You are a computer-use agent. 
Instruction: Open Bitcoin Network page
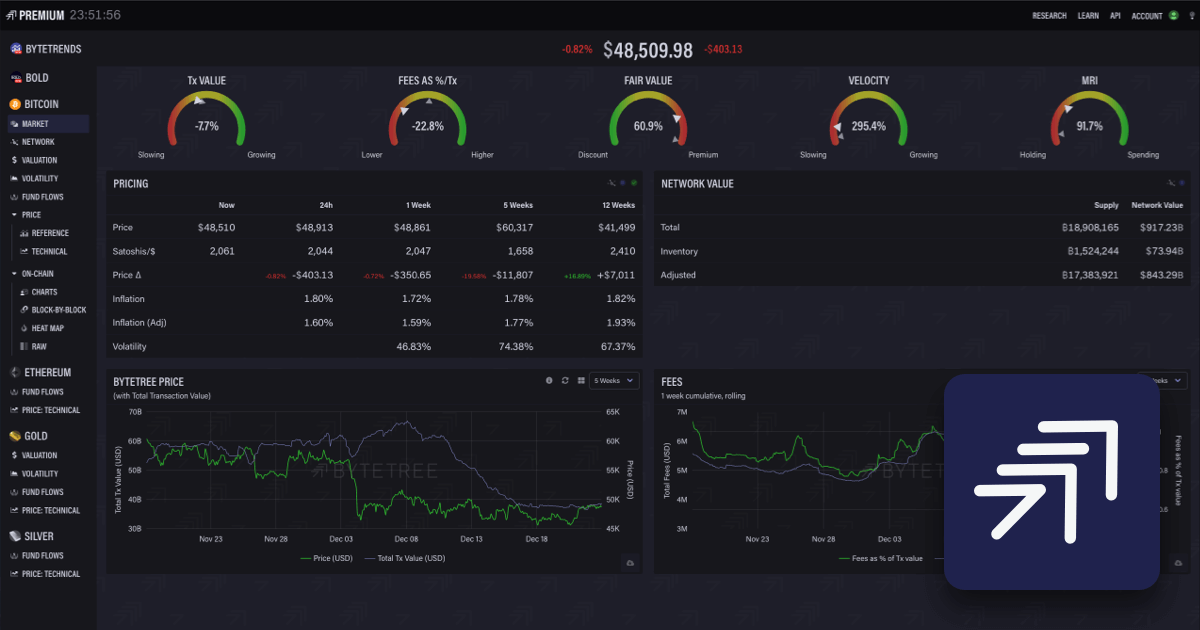(x=38, y=142)
